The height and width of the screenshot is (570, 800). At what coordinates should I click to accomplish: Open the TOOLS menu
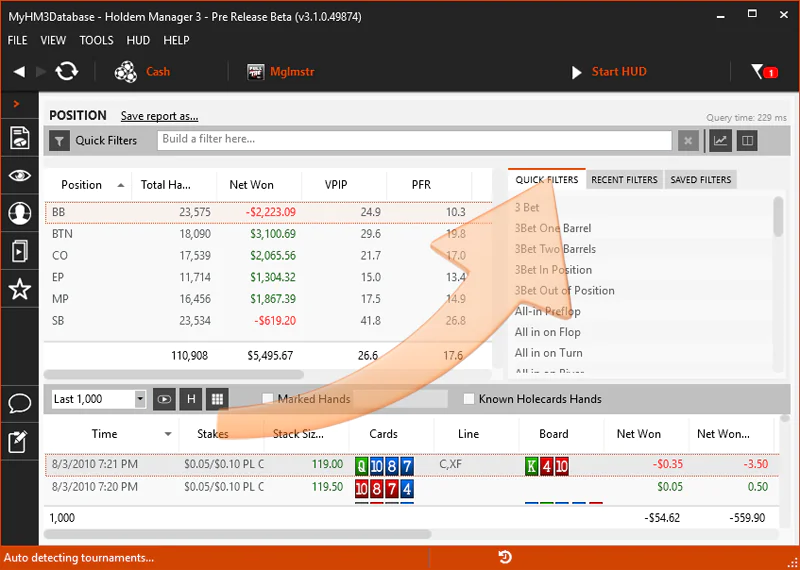point(96,41)
